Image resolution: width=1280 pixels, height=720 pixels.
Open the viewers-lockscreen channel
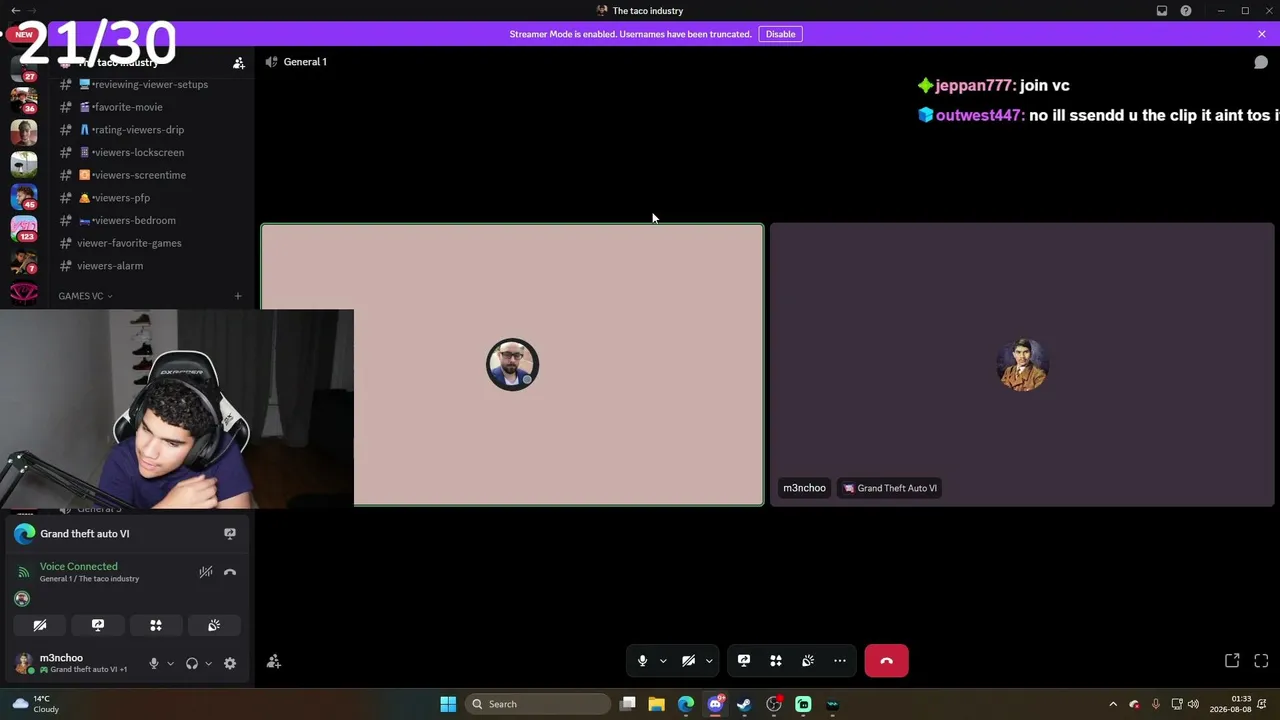pyautogui.click(x=150, y=153)
